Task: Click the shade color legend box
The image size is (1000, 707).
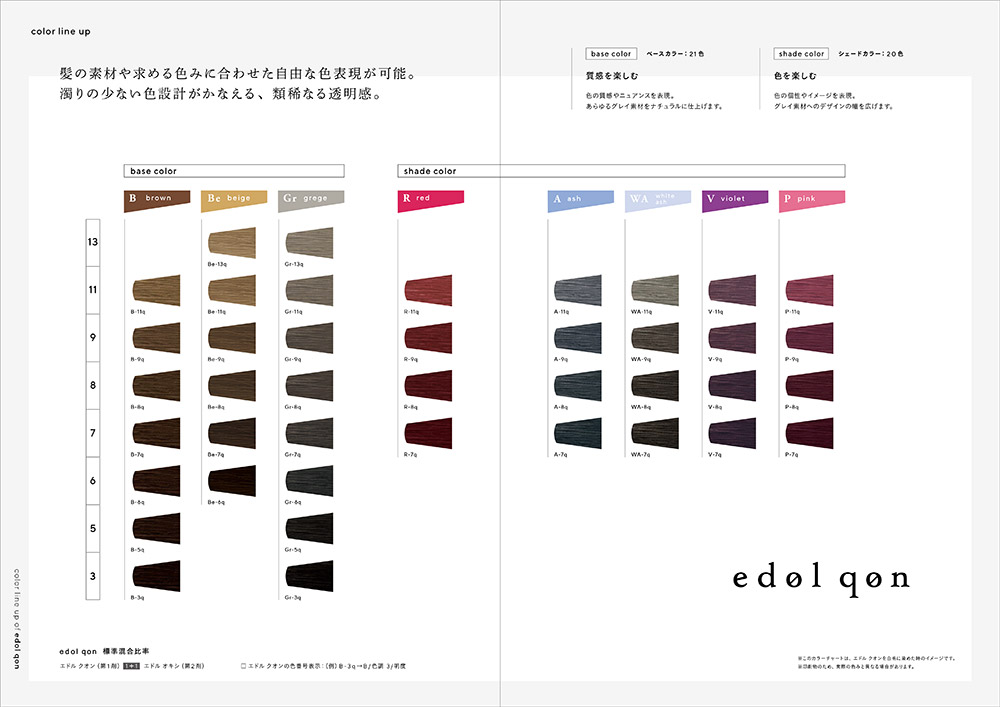Action: pos(802,54)
